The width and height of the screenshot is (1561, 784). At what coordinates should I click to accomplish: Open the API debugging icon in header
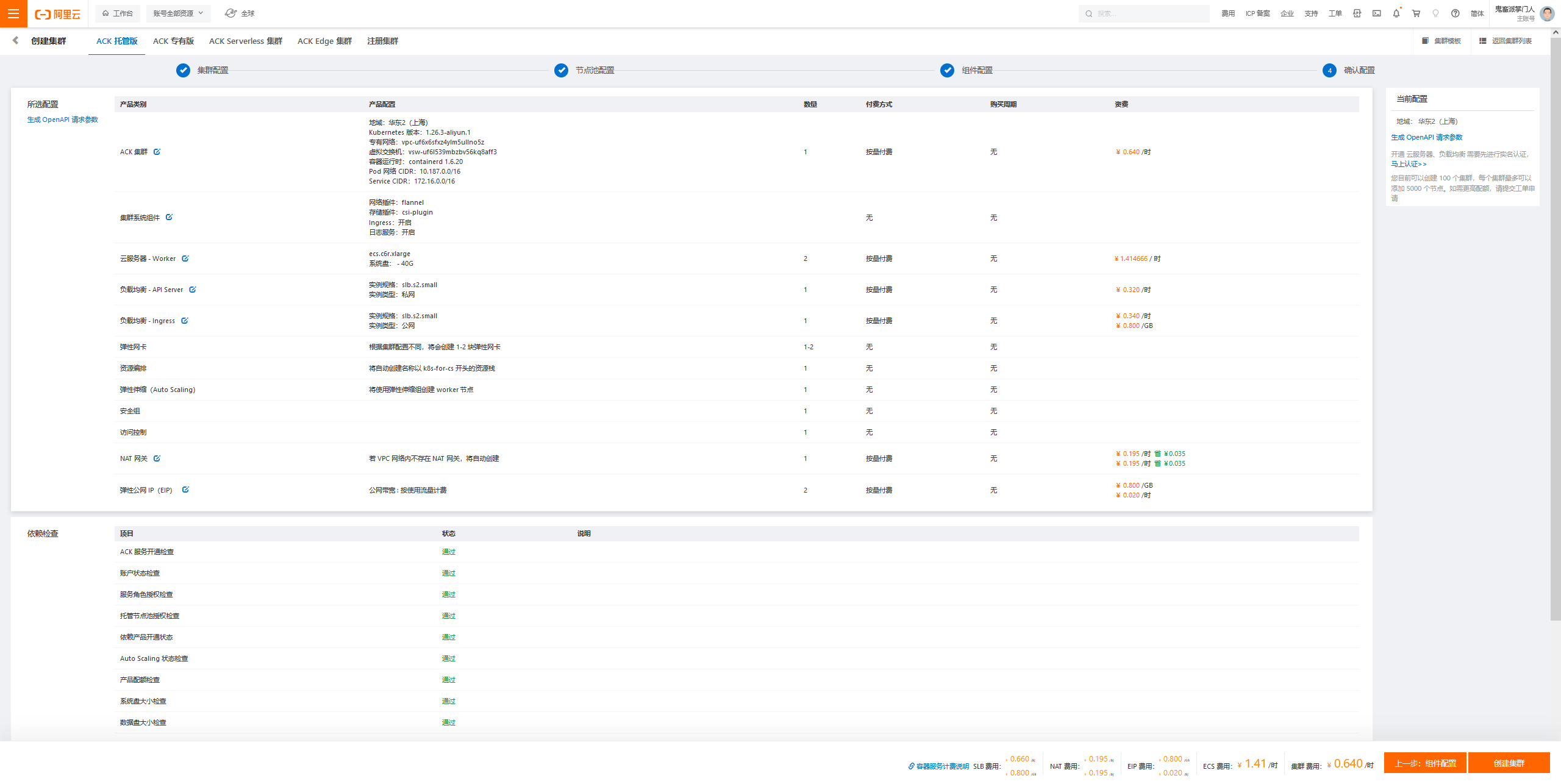pos(1357,13)
